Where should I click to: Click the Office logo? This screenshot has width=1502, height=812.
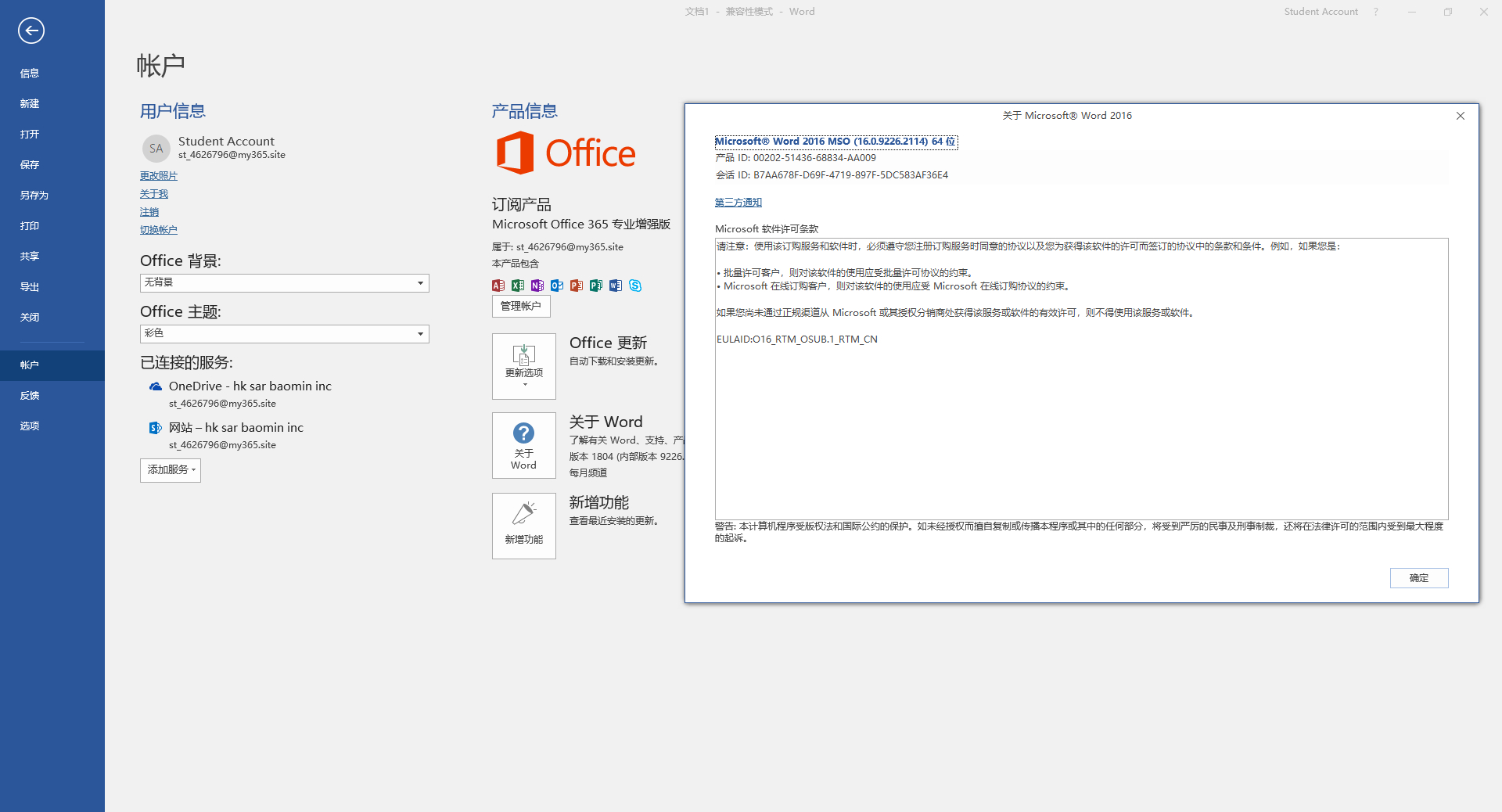click(566, 153)
